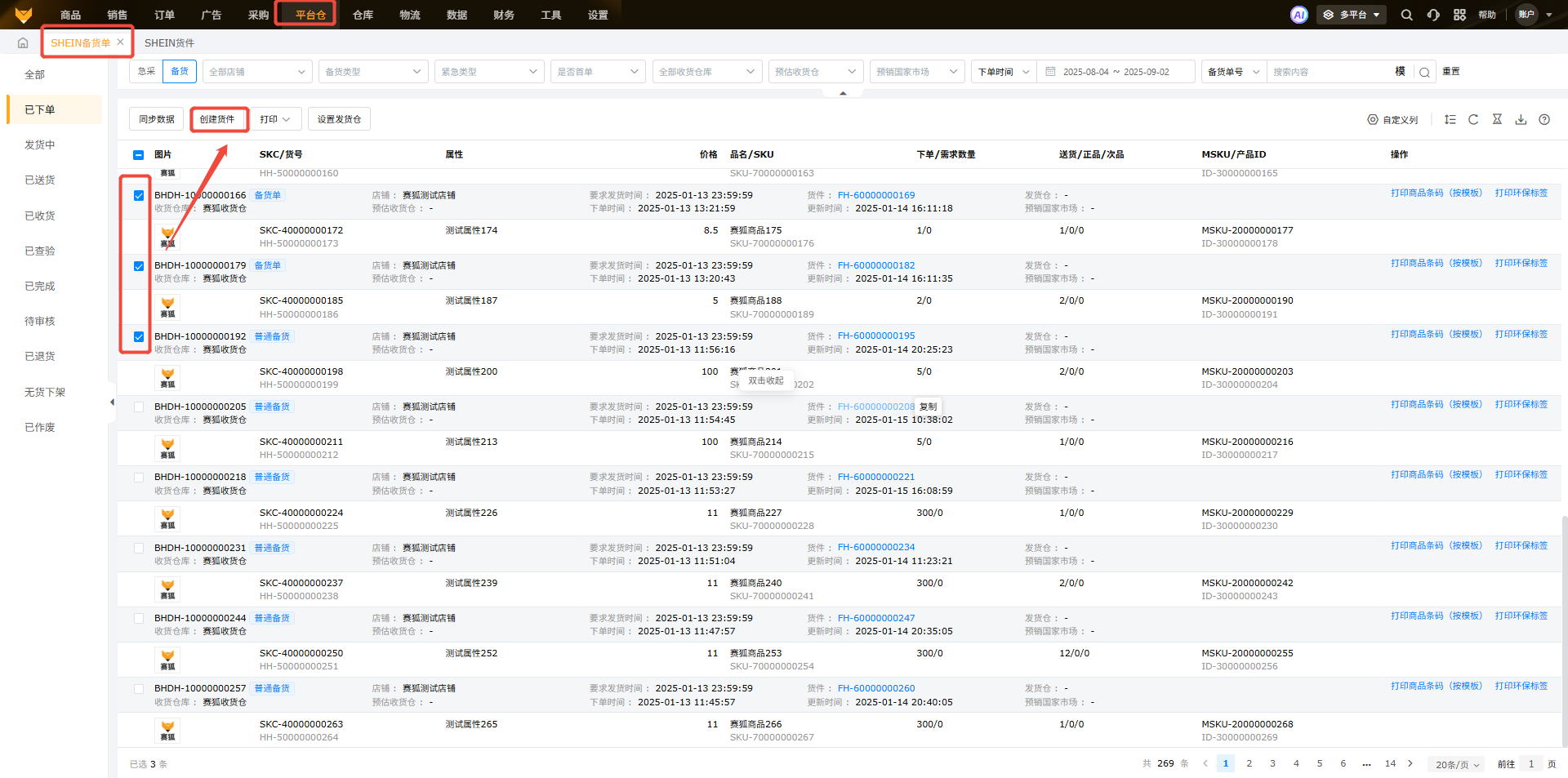Open the apps grid icon
This screenshot has height=778, width=1568.
[1460, 15]
